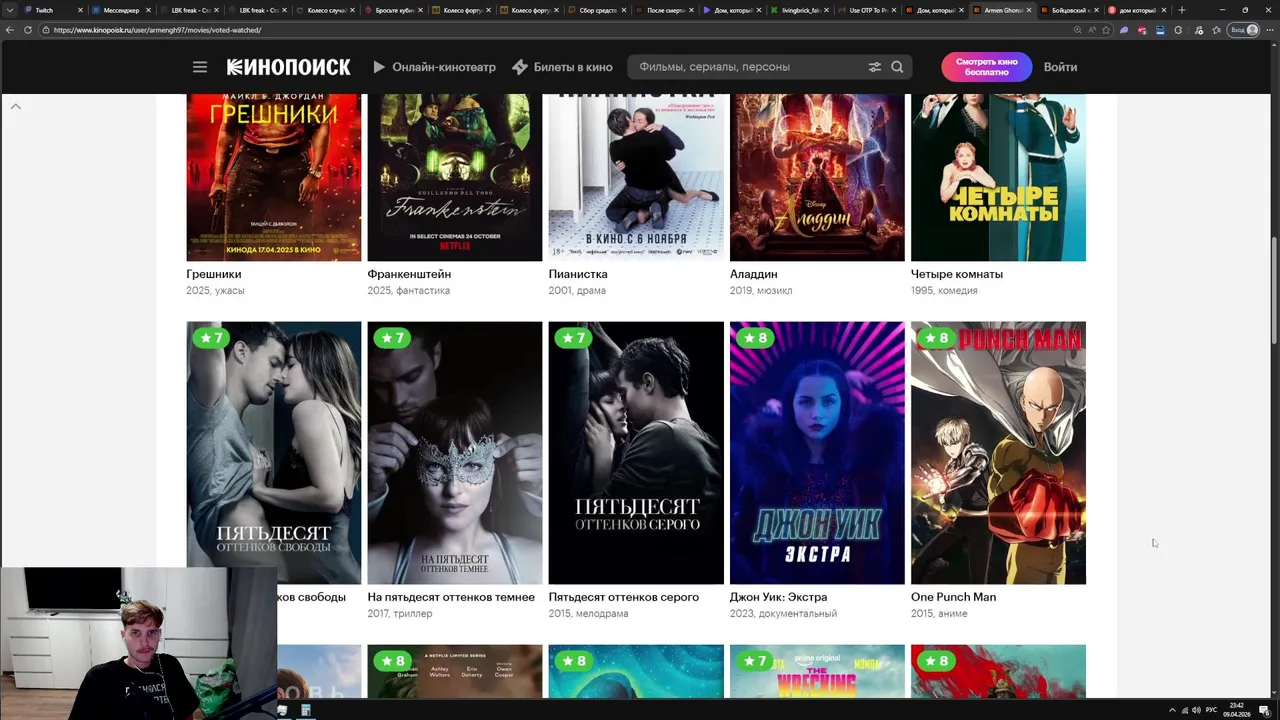The width and height of the screenshot is (1280, 720).
Task: Click zoom magnifier icon in address bar
Action: [x=1077, y=30]
